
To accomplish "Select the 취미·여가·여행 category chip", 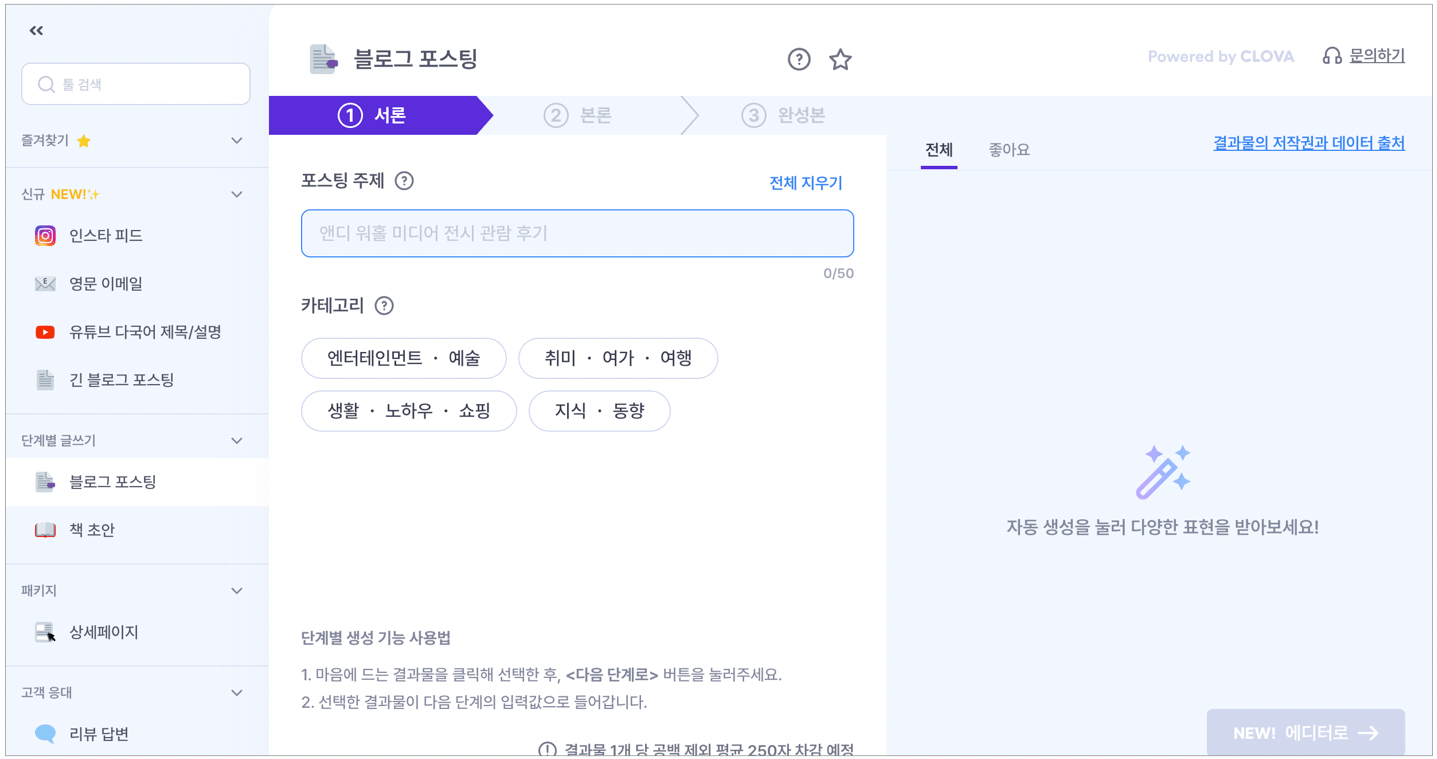I will (617, 358).
